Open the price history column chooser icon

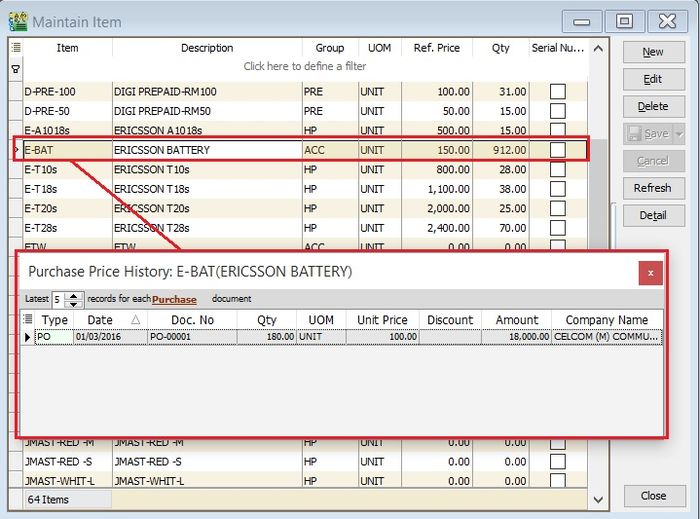pyautogui.click(x=28, y=320)
